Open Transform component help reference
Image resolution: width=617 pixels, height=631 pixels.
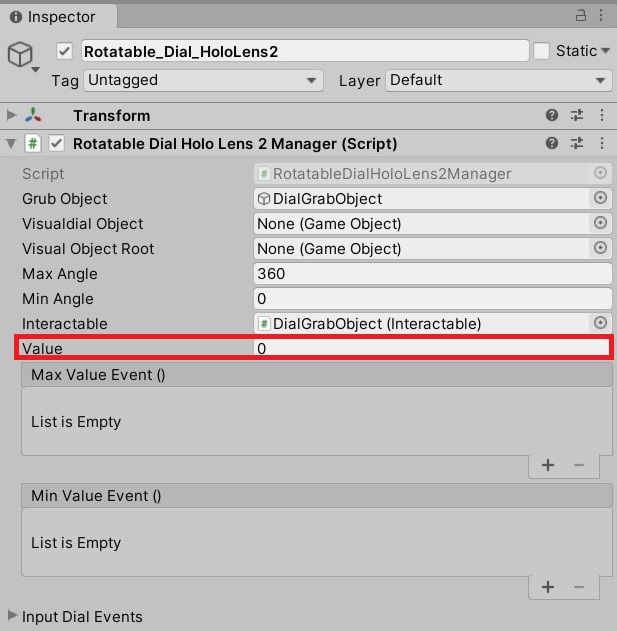(x=552, y=115)
